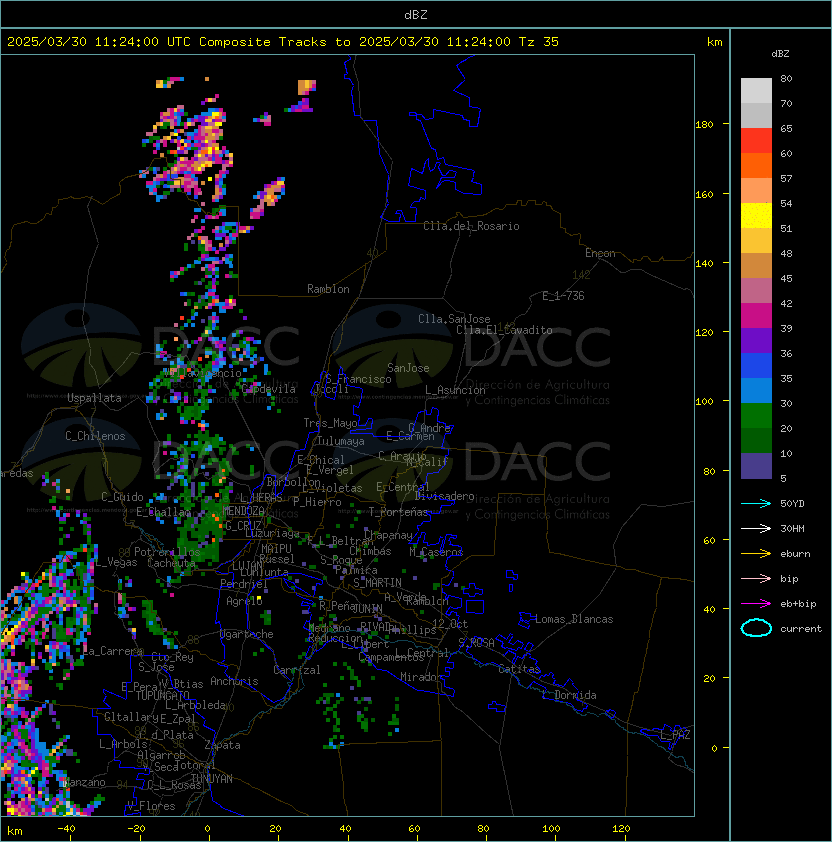The width and height of the screenshot is (832, 842).
Task: Click the Potrerillos map label
Action: [x=167, y=552]
